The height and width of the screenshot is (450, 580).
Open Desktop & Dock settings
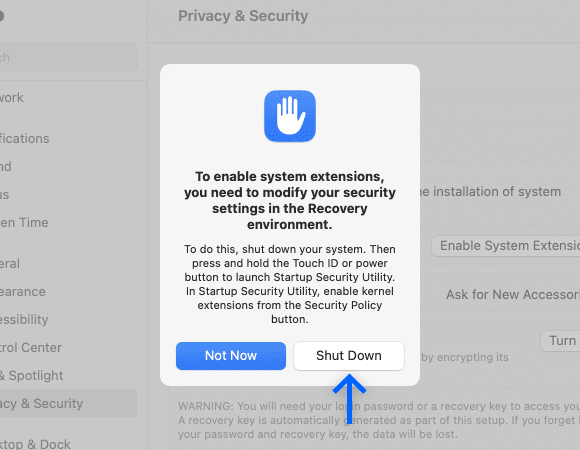35,444
